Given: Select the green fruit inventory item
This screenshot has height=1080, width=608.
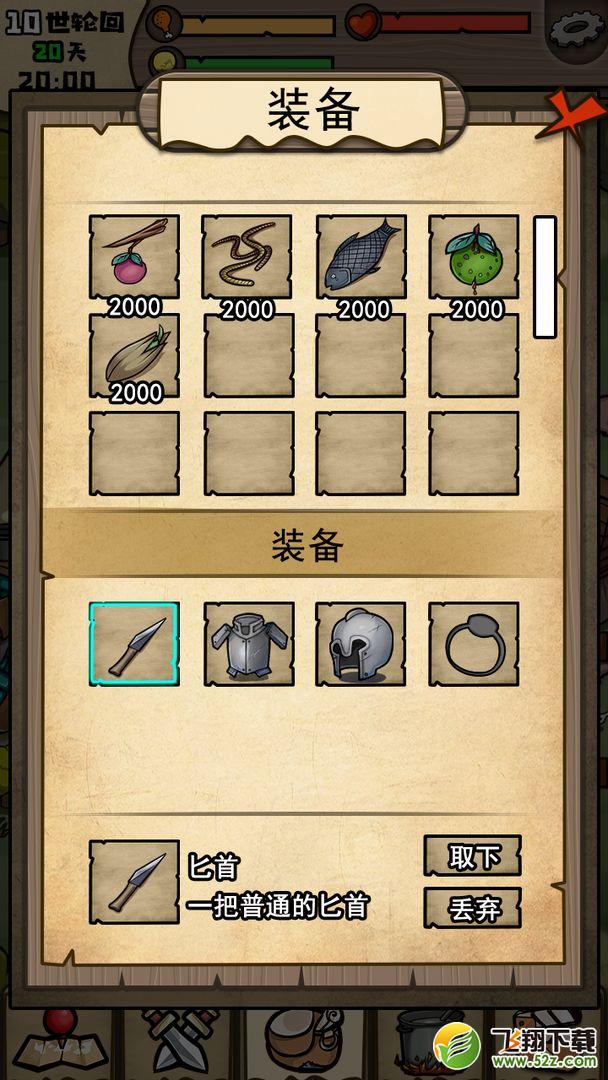Looking at the screenshot, I should (474, 257).
